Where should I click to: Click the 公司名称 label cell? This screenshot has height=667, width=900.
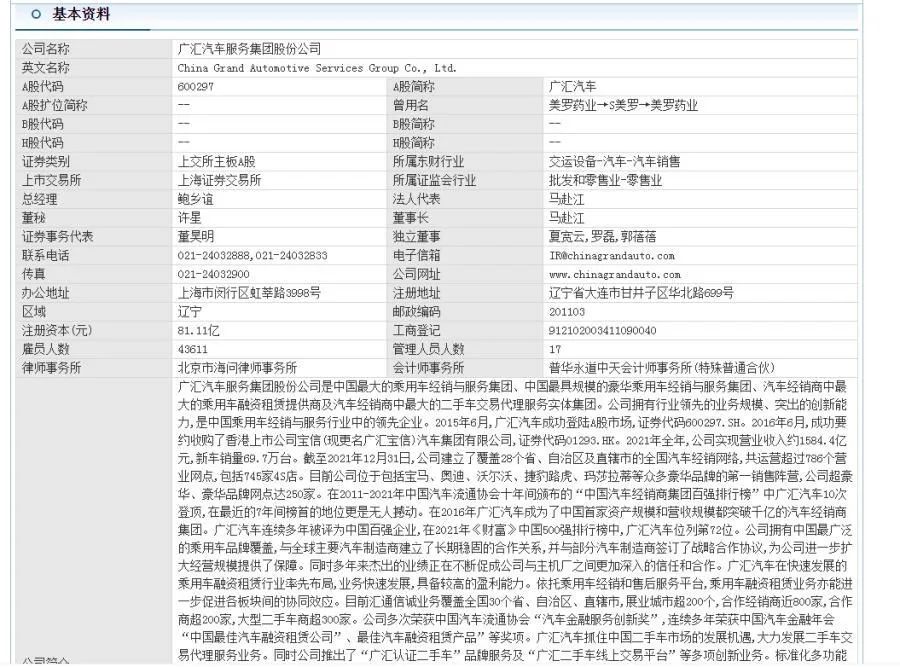tap(94, 49)
